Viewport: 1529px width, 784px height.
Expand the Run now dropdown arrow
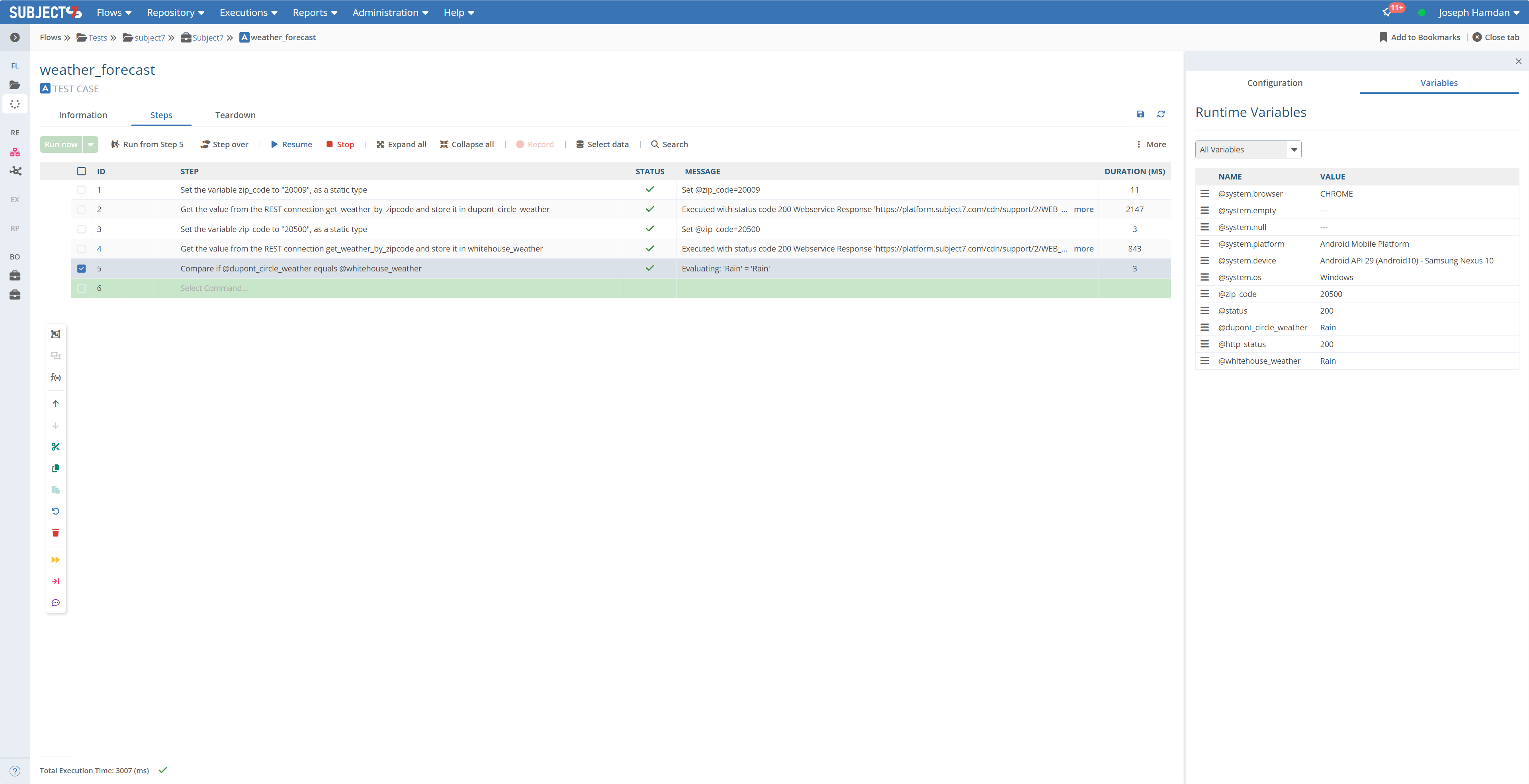(x=91, y=144)
